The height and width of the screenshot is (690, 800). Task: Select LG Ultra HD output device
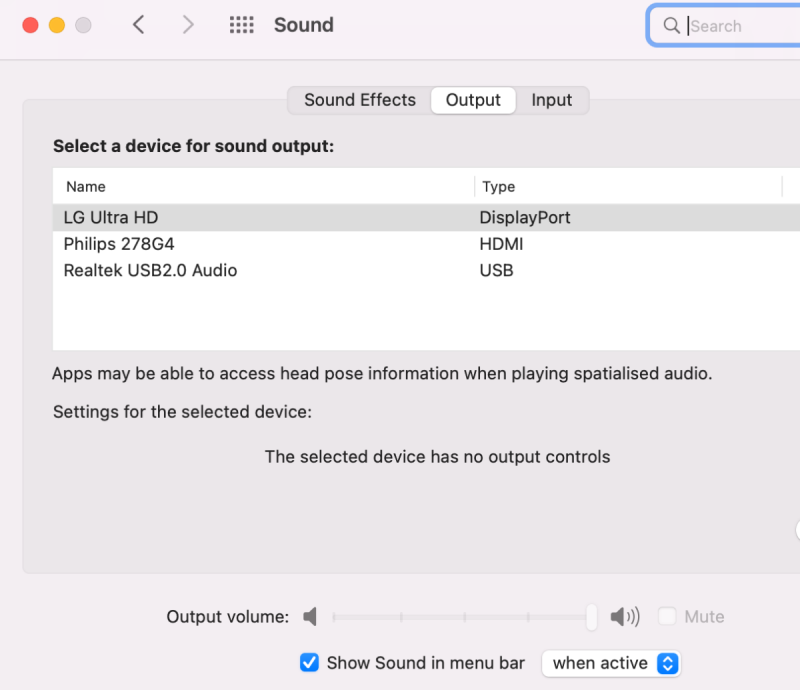pyautogui.click(x=111, y=218)
